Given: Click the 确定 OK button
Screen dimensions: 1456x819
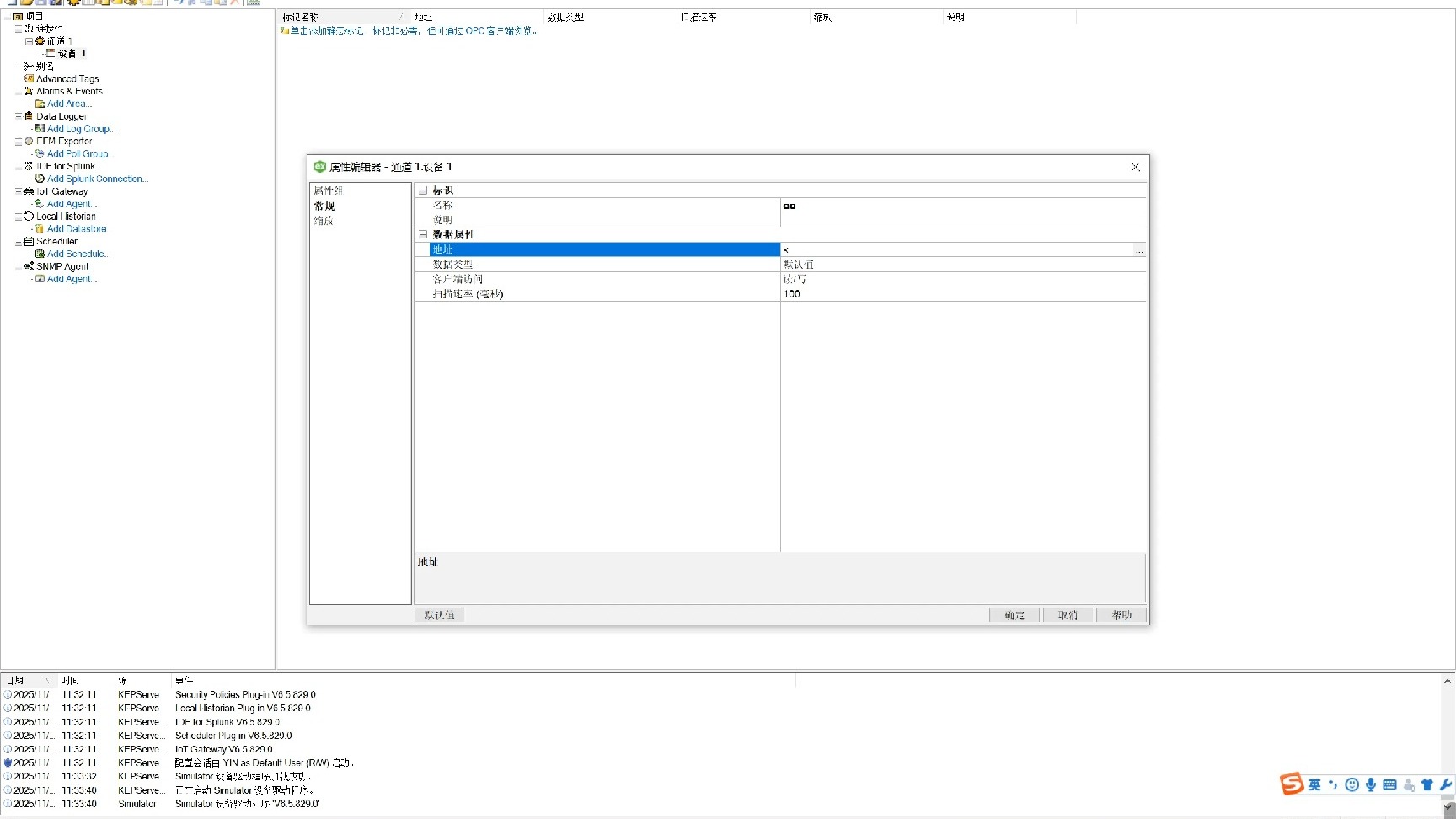Looking at the screenshot, I should tap(1014, 615).
